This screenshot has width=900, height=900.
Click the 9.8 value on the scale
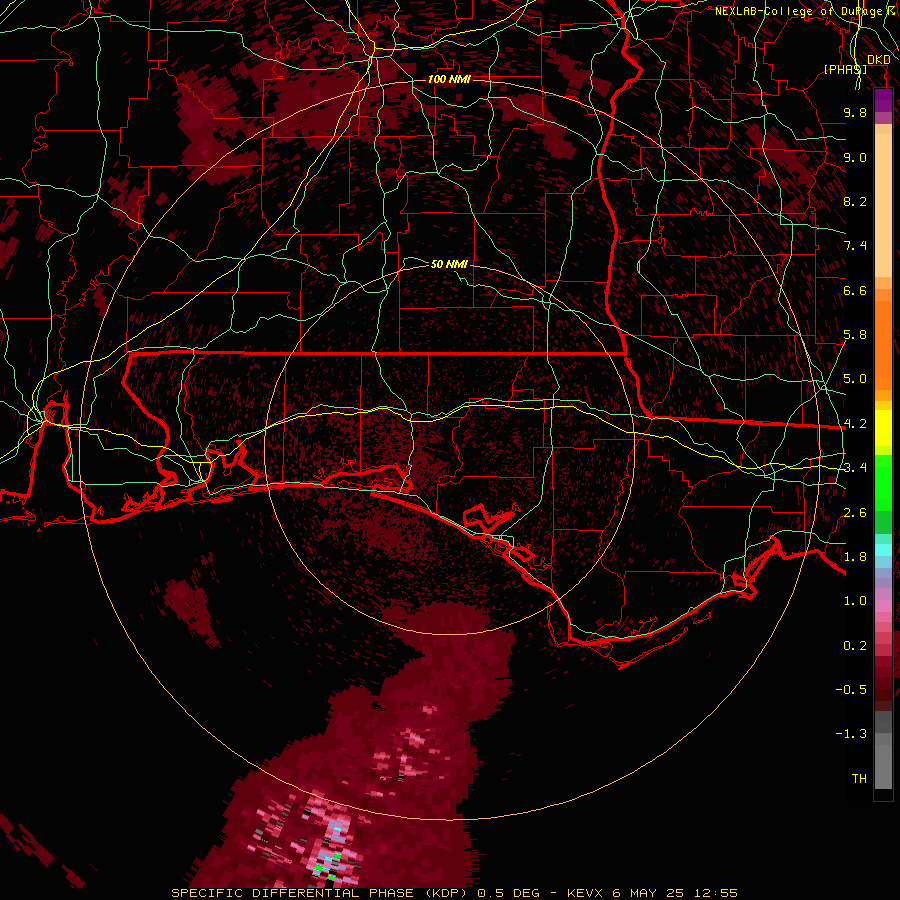(855, 112)
